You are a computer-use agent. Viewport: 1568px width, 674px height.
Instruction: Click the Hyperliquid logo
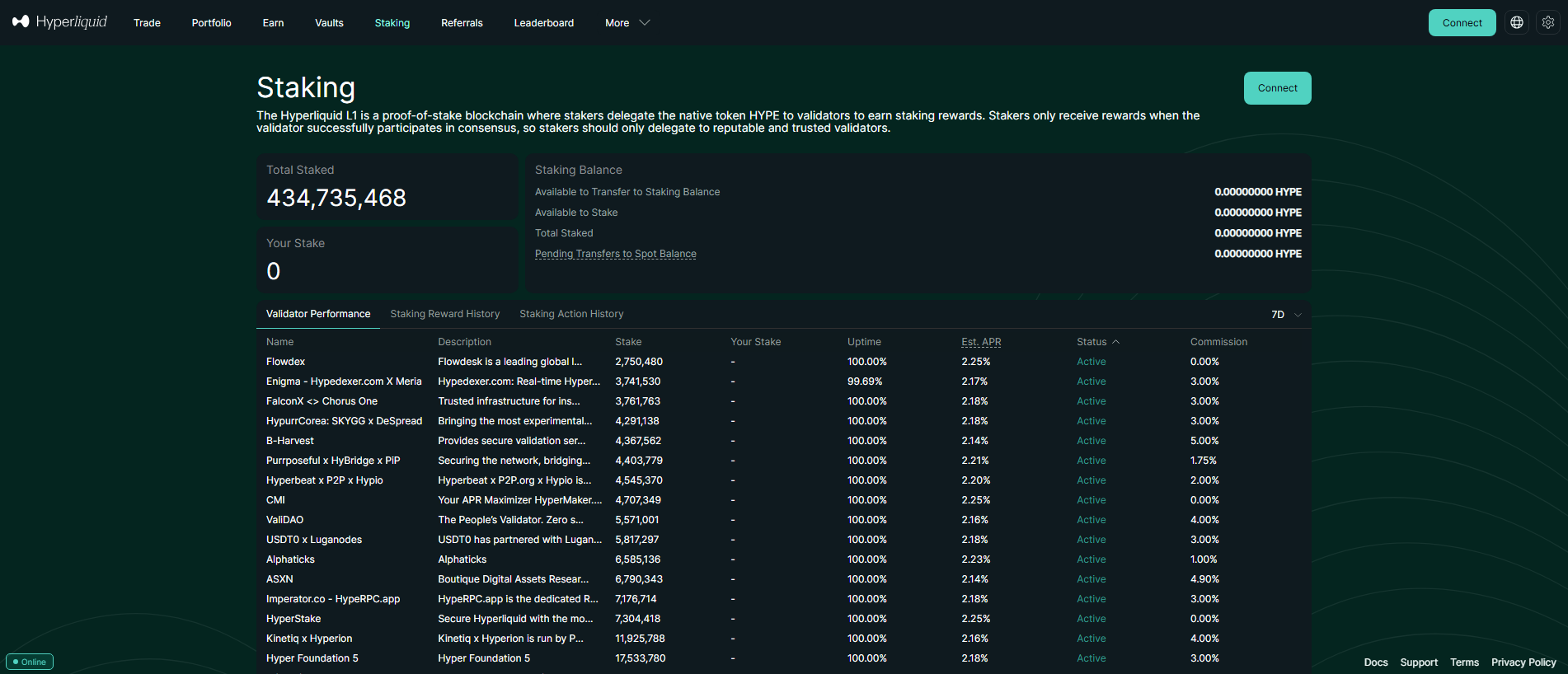(59, 22)
